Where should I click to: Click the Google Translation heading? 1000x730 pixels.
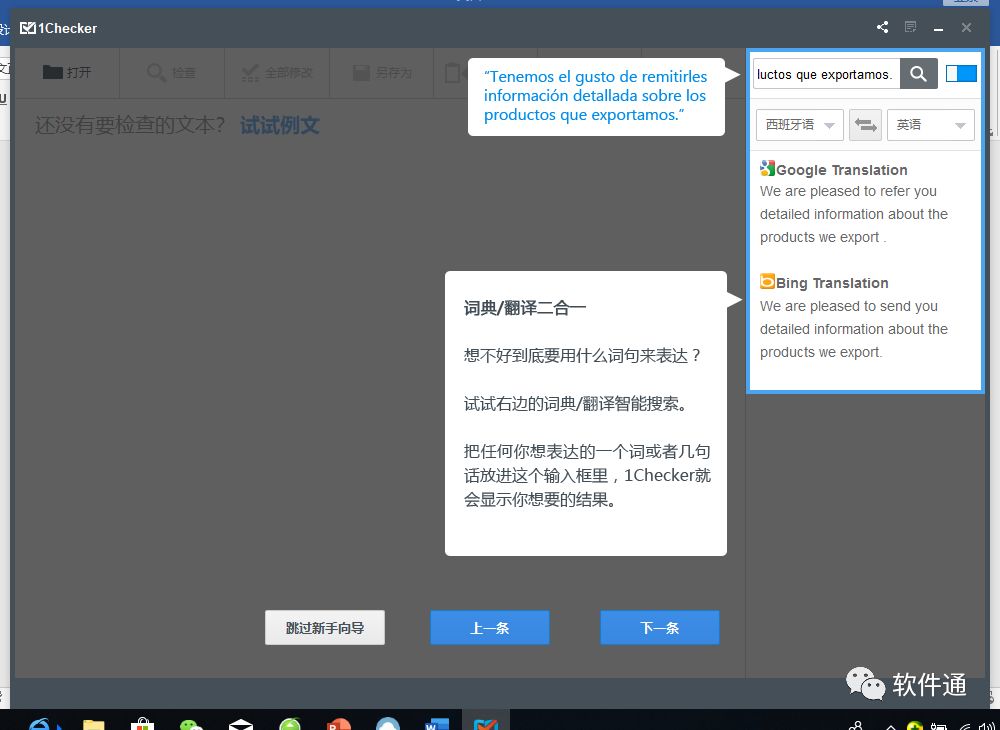[x=842, y=170]
